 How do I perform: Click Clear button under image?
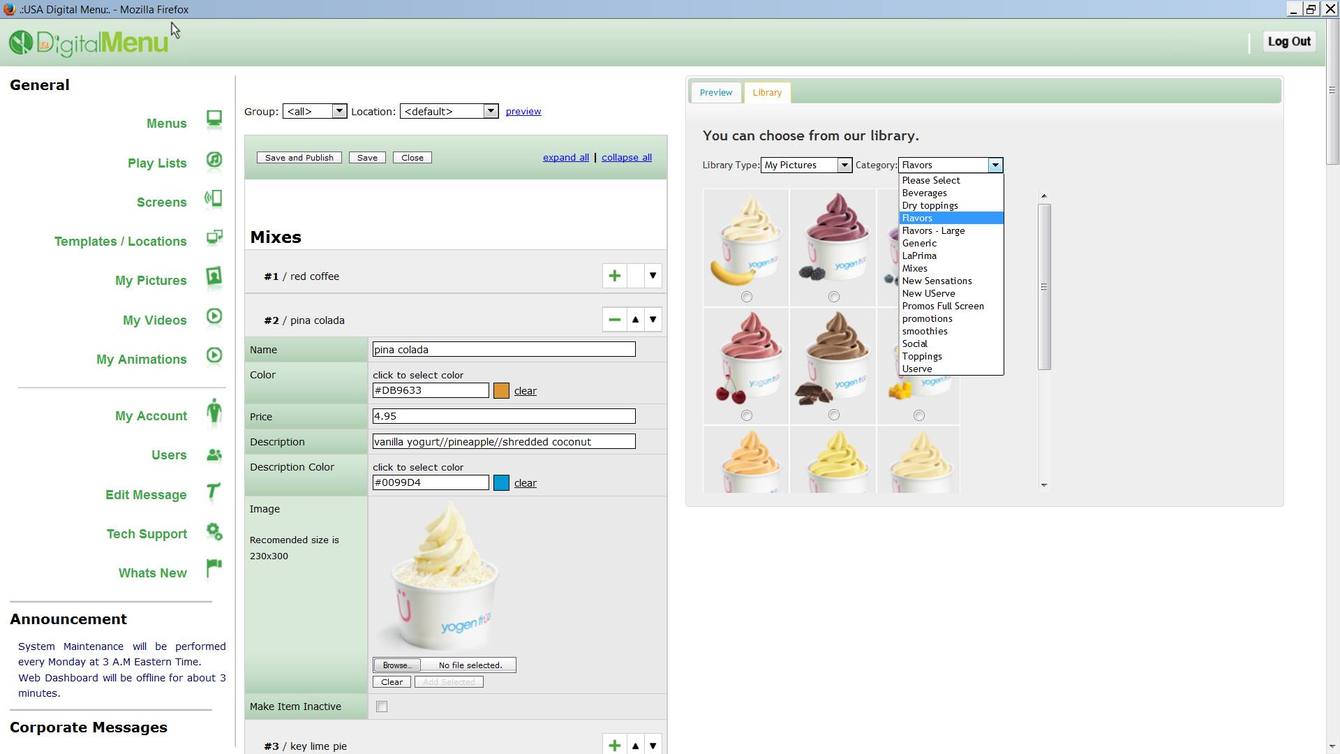391,682
